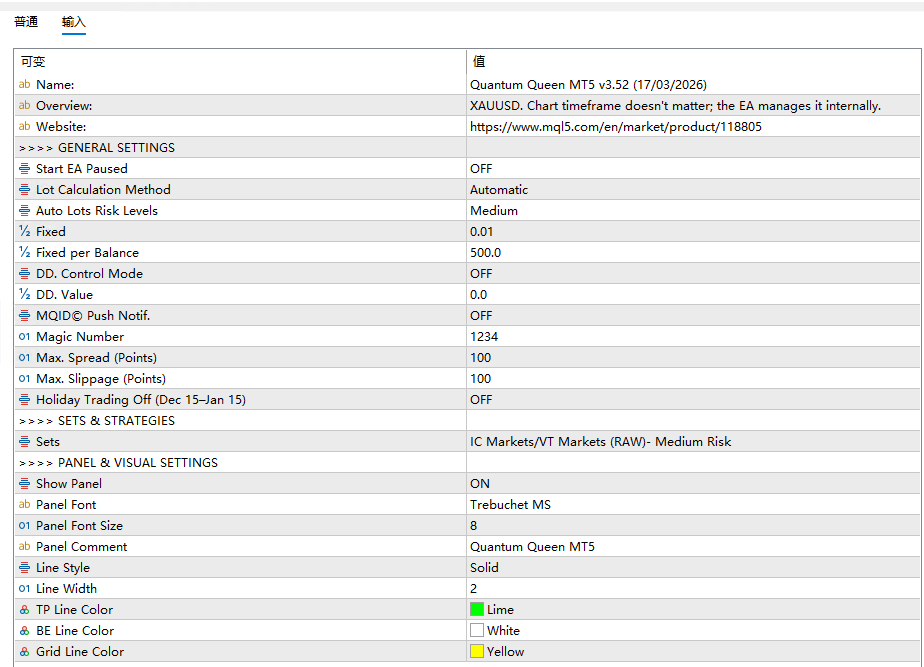Pick the White BE line color swatch
Screen dimensions: 924x667
click(x=477, y=630)
